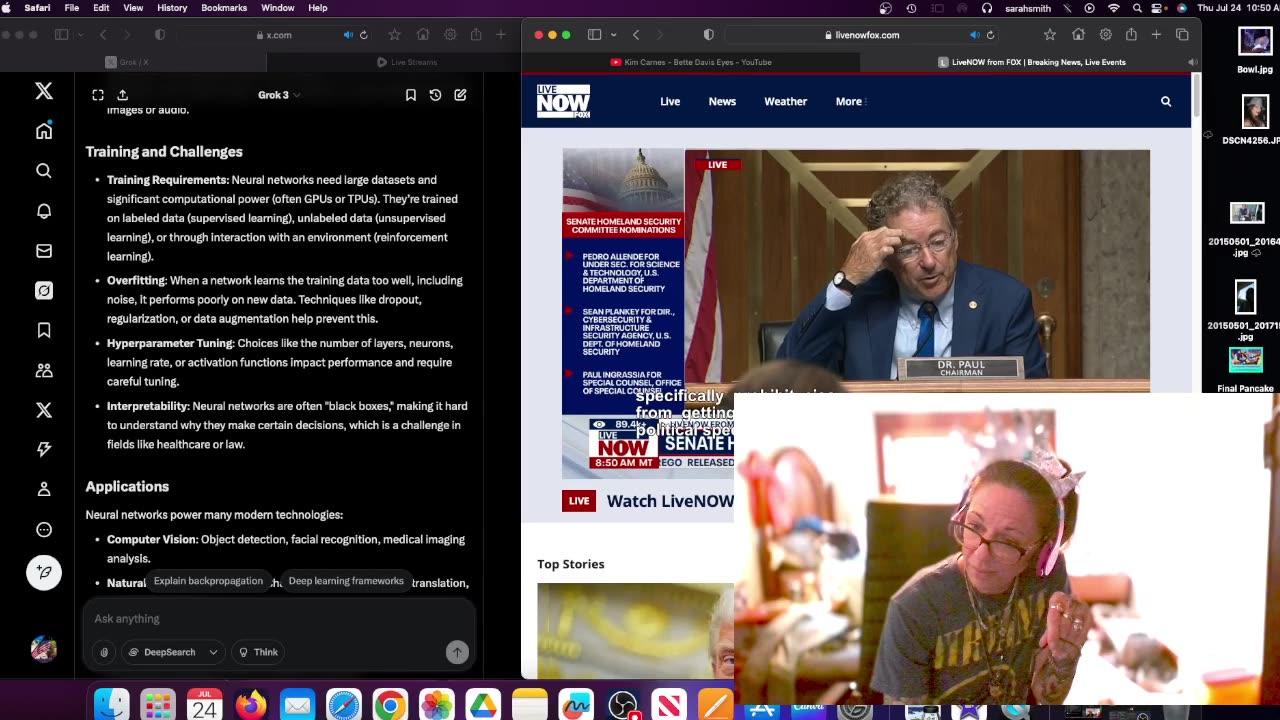Mute audio on the livenowfox.com tab

point(974,35)
